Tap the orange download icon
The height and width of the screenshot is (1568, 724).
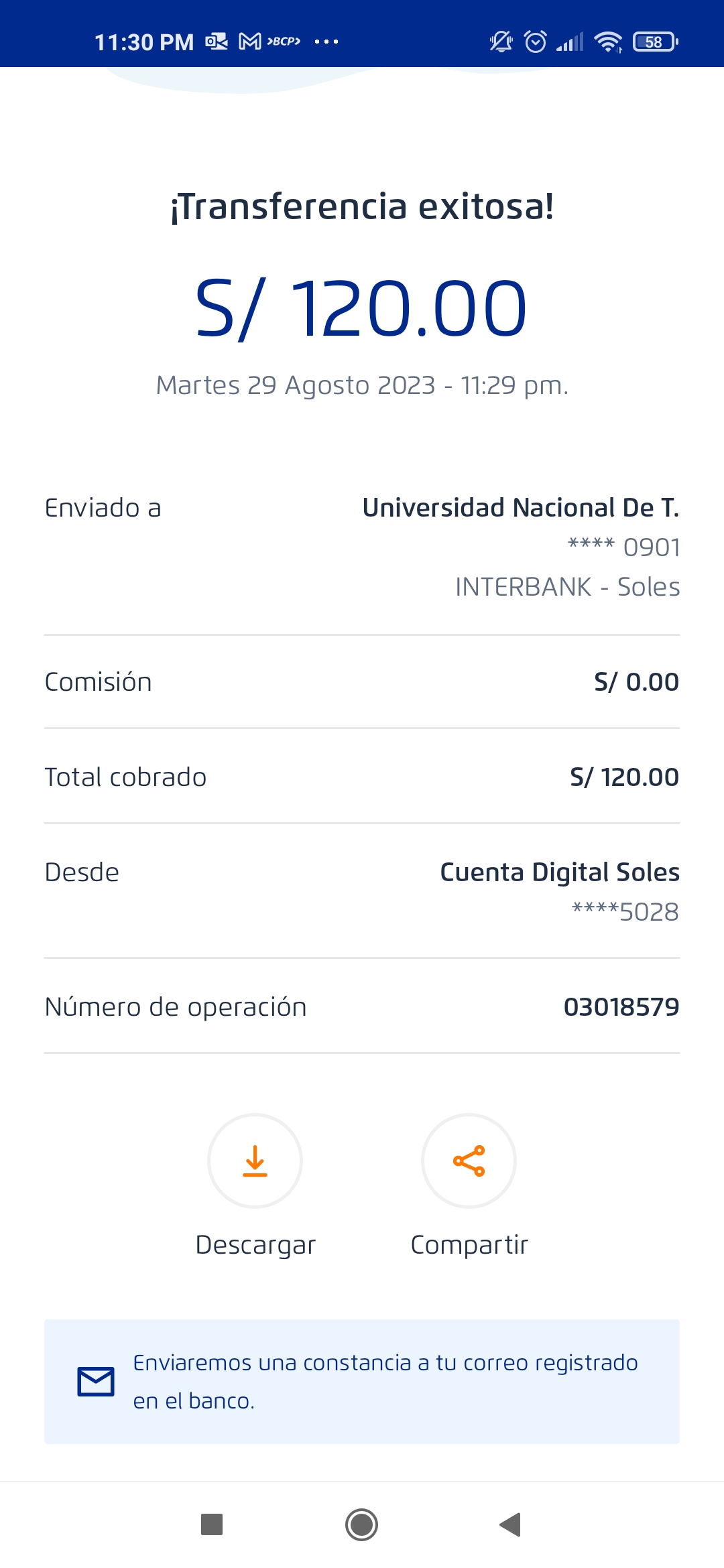(x=255, y=1161)
